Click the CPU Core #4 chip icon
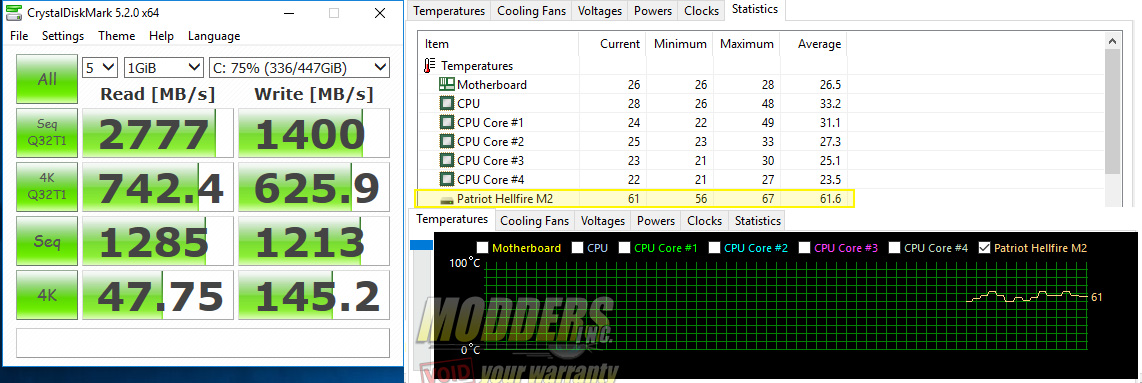This screenshot has width=1142, height=383. click(x=446, y=179)
